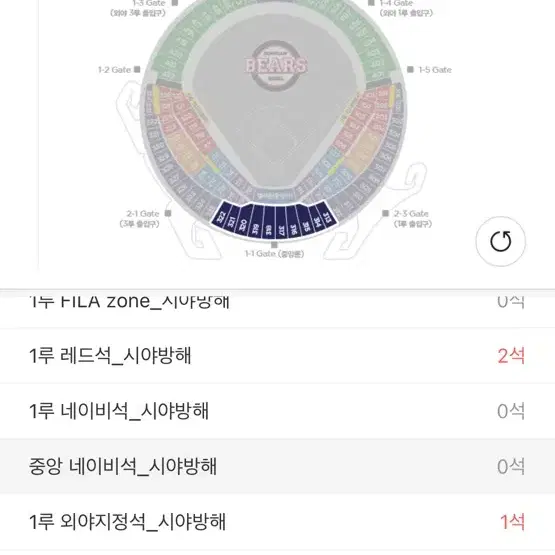Image resolution: width=555 pixels, height=555 pixels.
Task: Select the 1루 FILA zone_시야방해 row
Action: click(278, 310)
